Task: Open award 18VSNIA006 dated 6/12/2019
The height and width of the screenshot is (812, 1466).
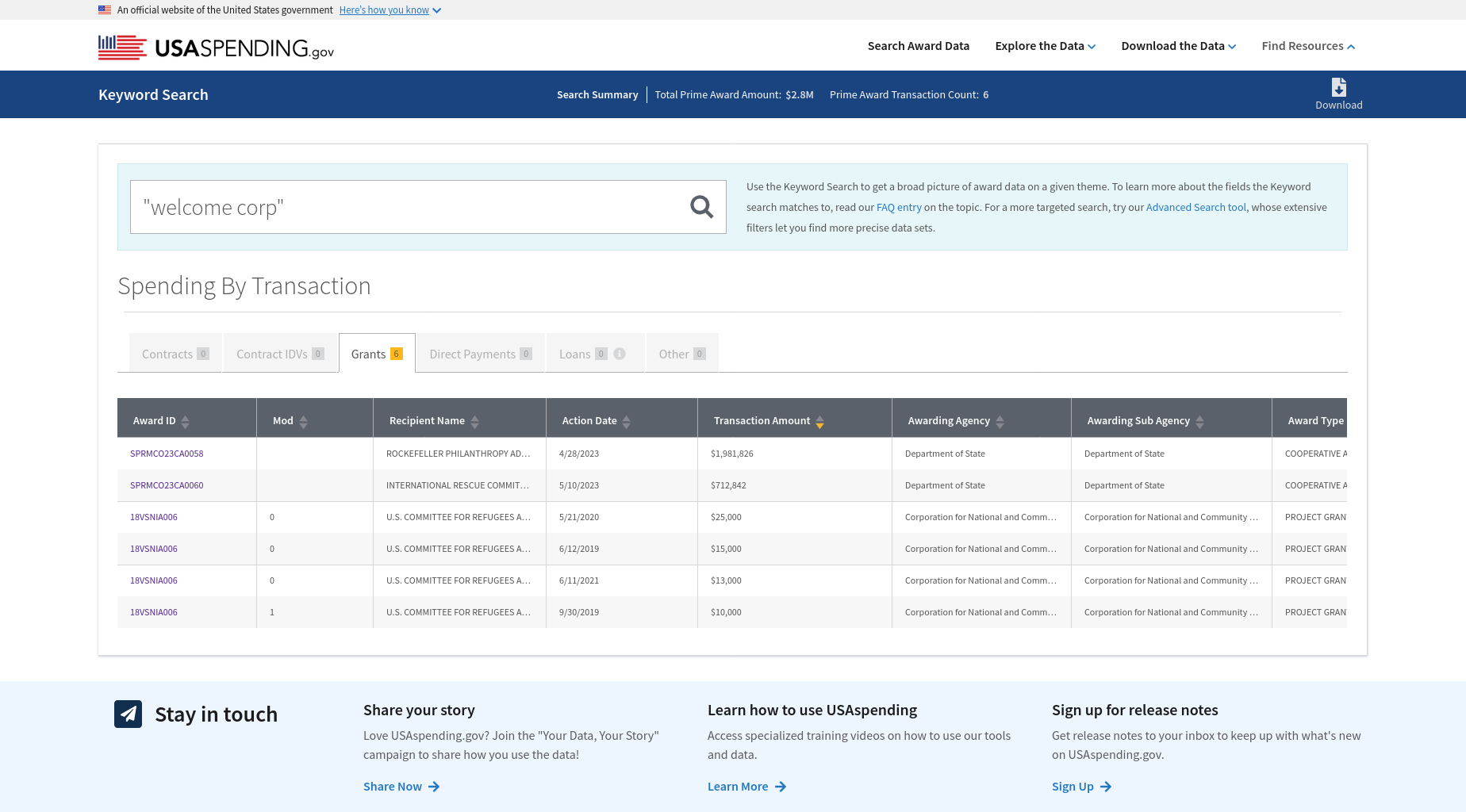Action: coord(154,549)
